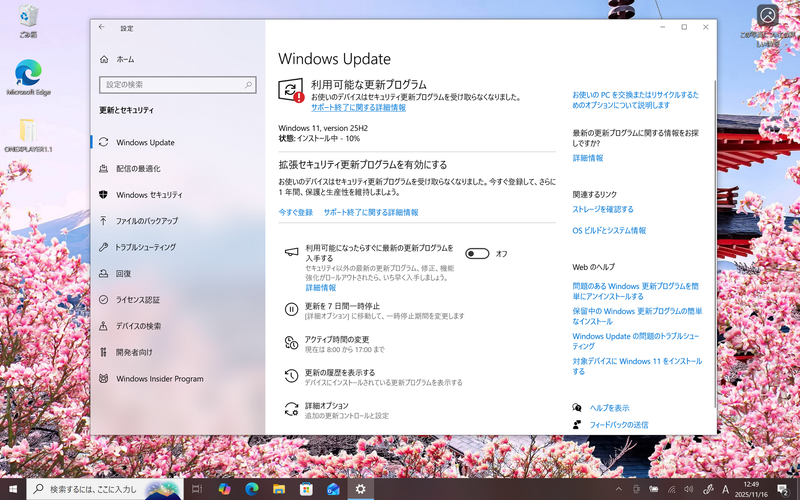Image resolution: width=800 pixels, height=500 pixels.
Task: Select Microsoft Edge desktop shortcut
Action: tap(29, 78)
